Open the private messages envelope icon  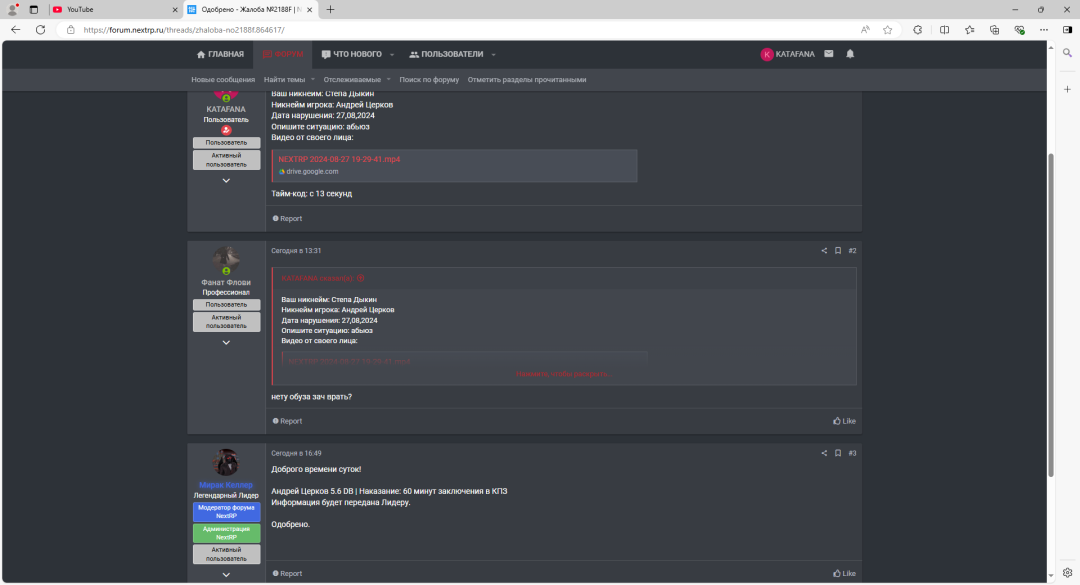click(829, 54)
